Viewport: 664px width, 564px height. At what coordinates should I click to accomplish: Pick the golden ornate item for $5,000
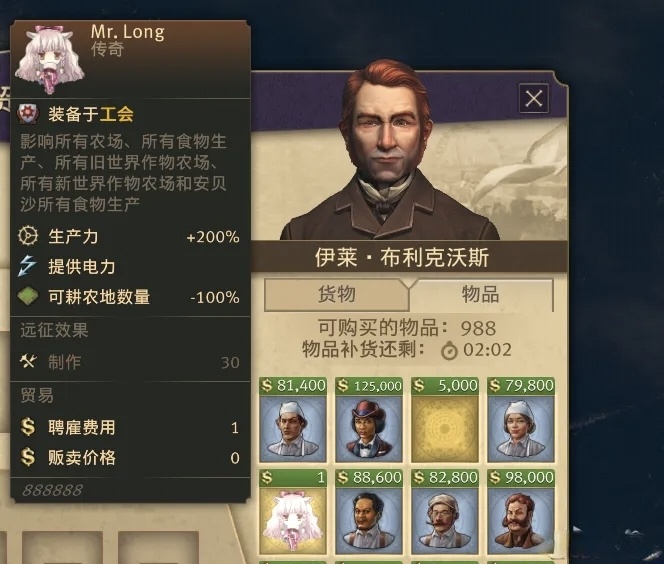[445, 420]
